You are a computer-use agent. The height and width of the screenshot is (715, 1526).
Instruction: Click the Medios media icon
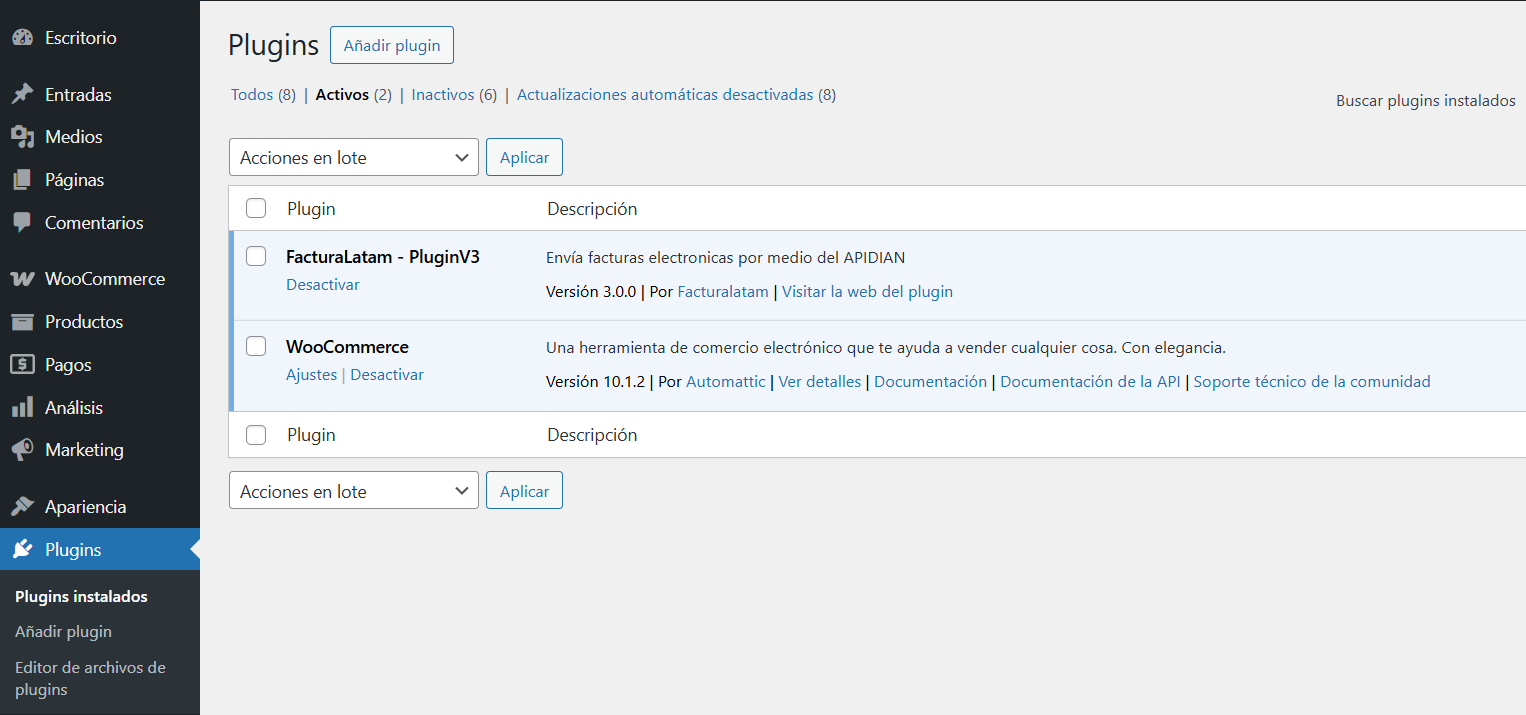22,137
